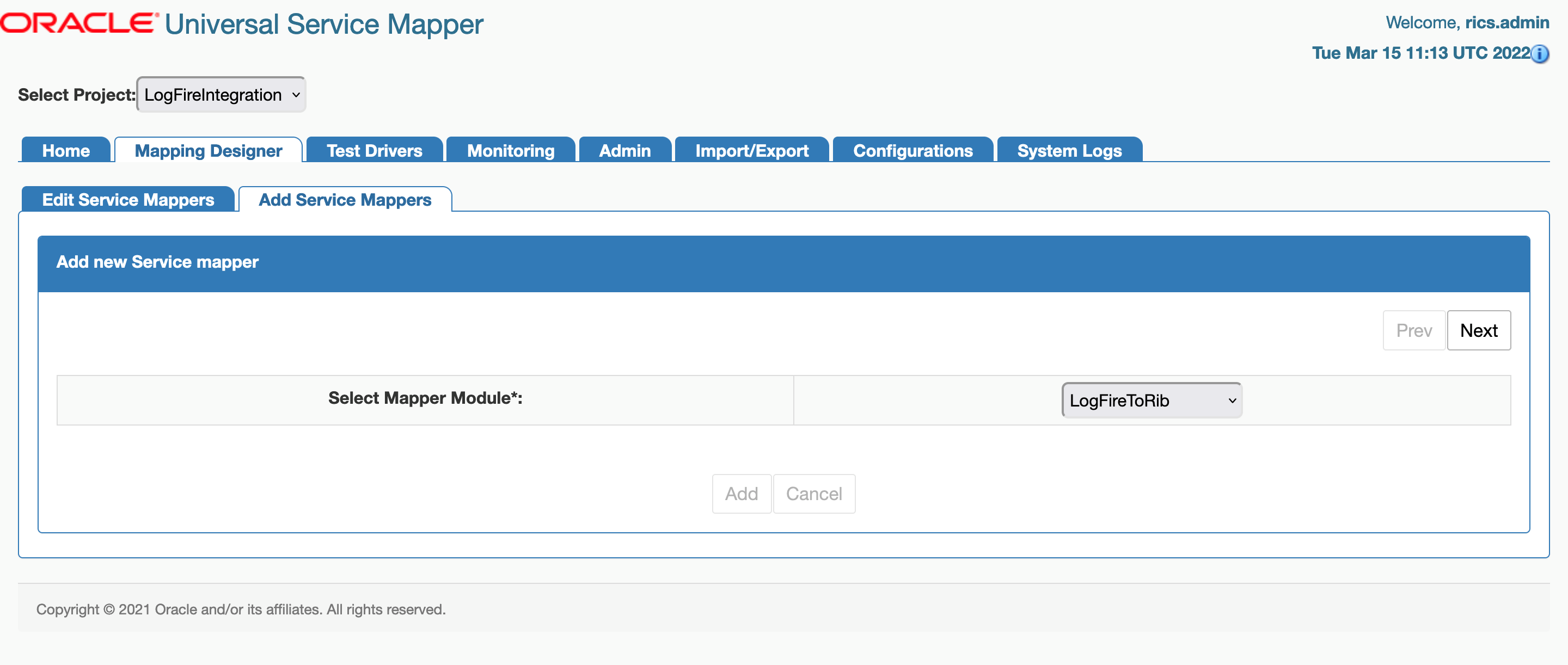Click the info icon beside the date
This screenshot has width=1568, height=665.
[1540, 54]
